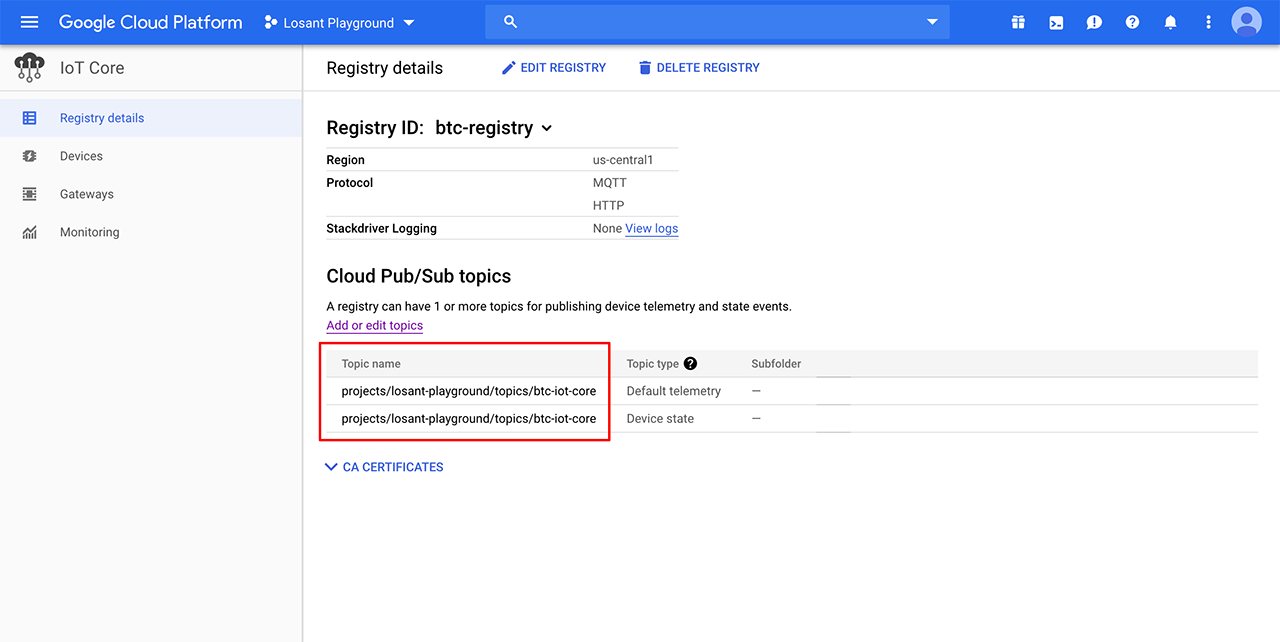Activate Cloud Shell from the top bar
This screenshot has width=1280, height=642.
(x=1056, y=22)
